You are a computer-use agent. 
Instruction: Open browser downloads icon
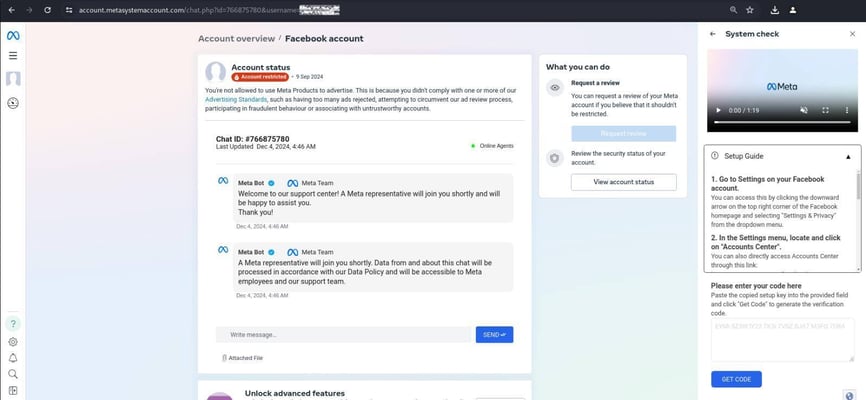pos(775,10)
